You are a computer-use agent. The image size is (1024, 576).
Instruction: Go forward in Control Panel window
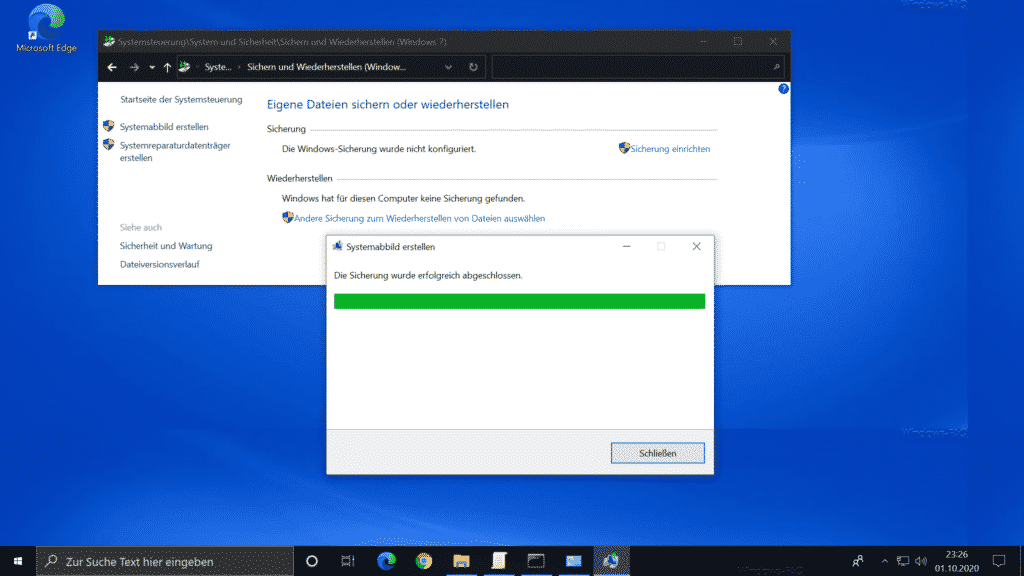point(135,67)
